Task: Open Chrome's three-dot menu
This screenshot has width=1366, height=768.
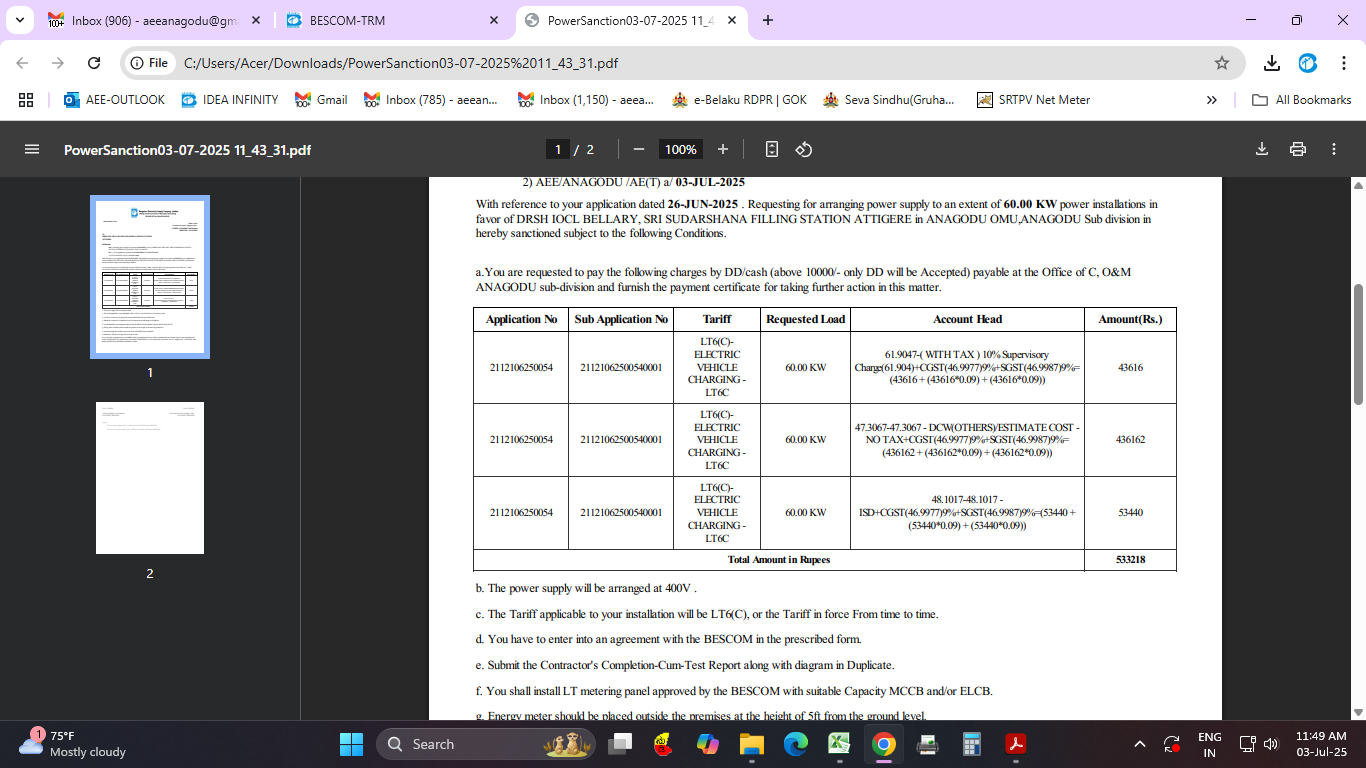Action: pyautogui.click(x=1344, y=63)
